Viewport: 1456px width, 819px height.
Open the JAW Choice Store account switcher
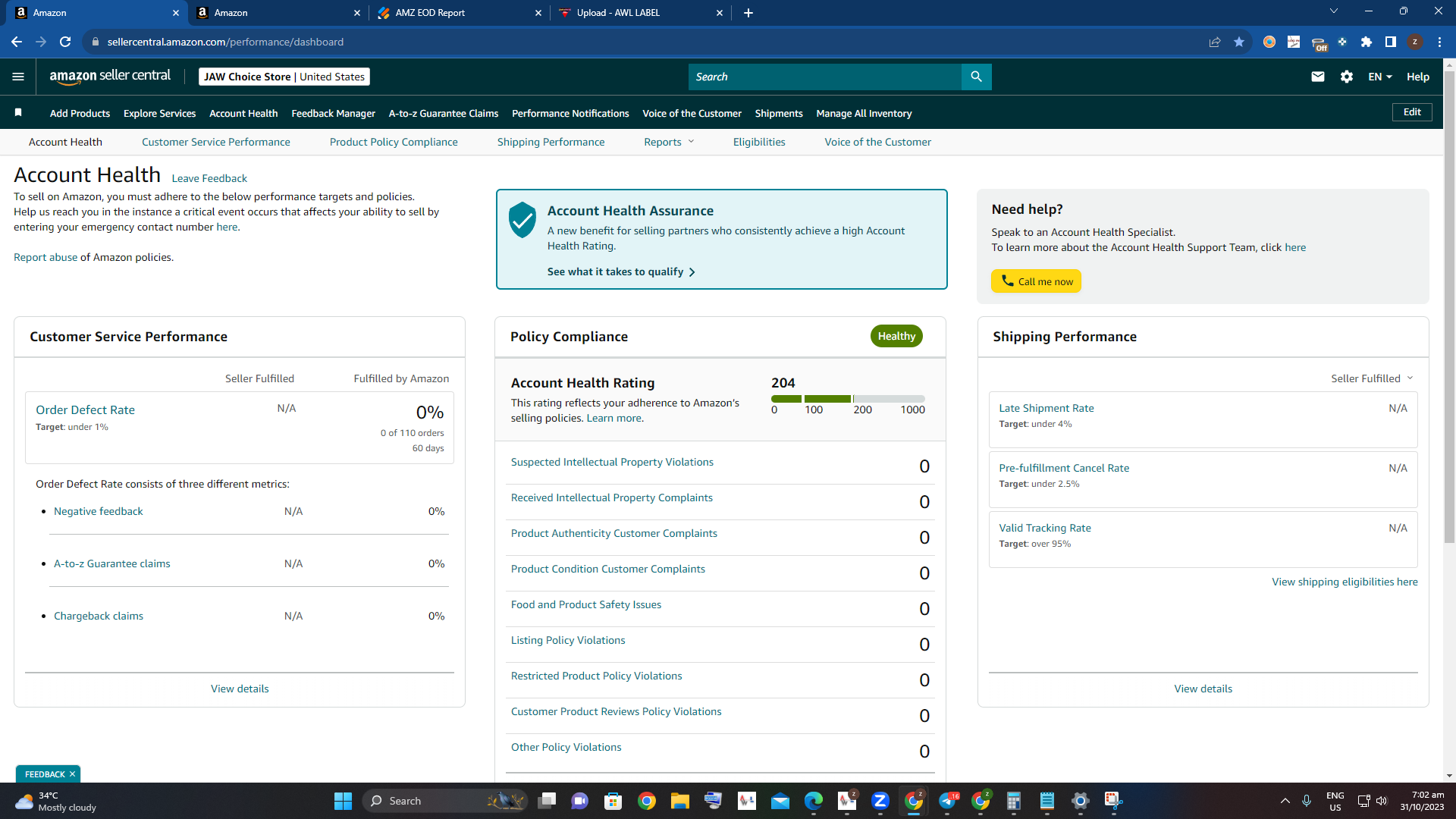[x=284, y=77]
